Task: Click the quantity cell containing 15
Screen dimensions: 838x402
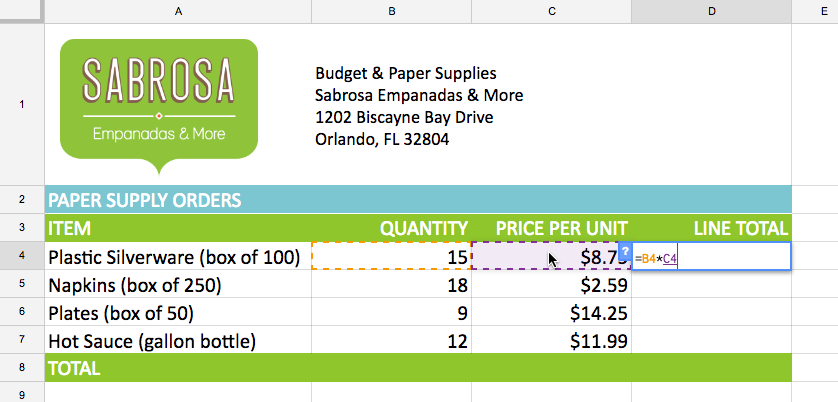Action: pyautogui.click(x=391, y=257)
